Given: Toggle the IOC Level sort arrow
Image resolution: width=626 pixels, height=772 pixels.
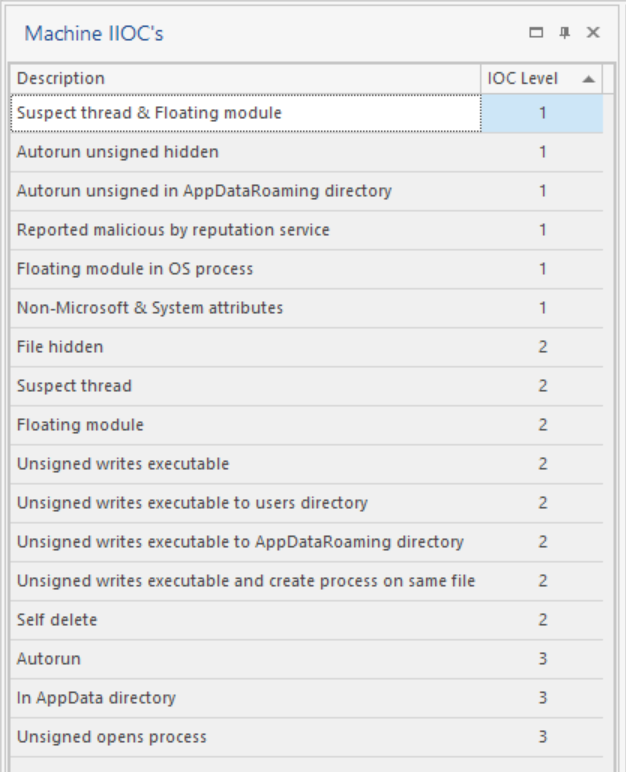Looking at the screenshot, I should tap(588, 78).
